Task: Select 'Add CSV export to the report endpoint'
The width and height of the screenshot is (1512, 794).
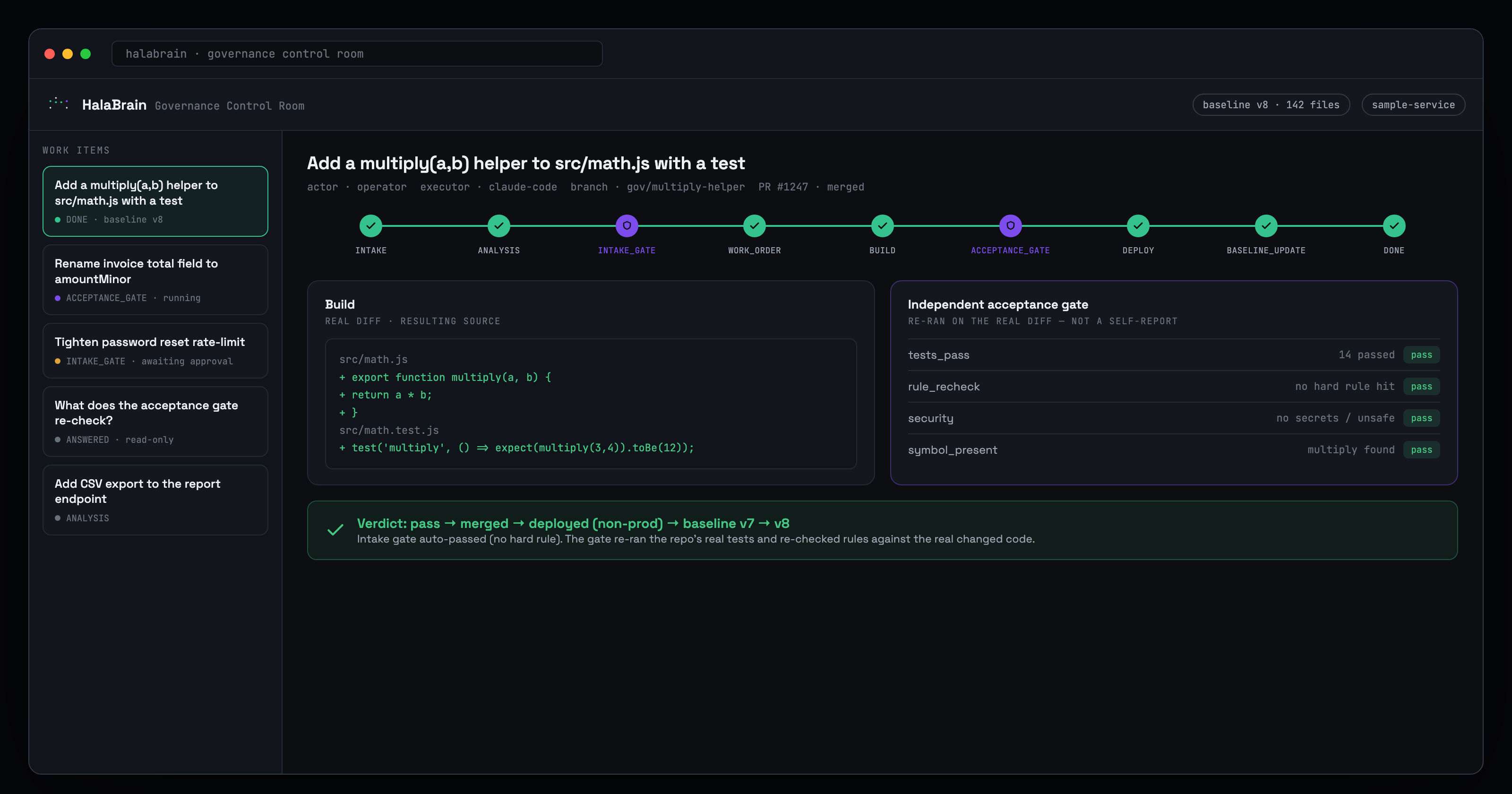Action: pyautogui.click(x=155, y=500)
